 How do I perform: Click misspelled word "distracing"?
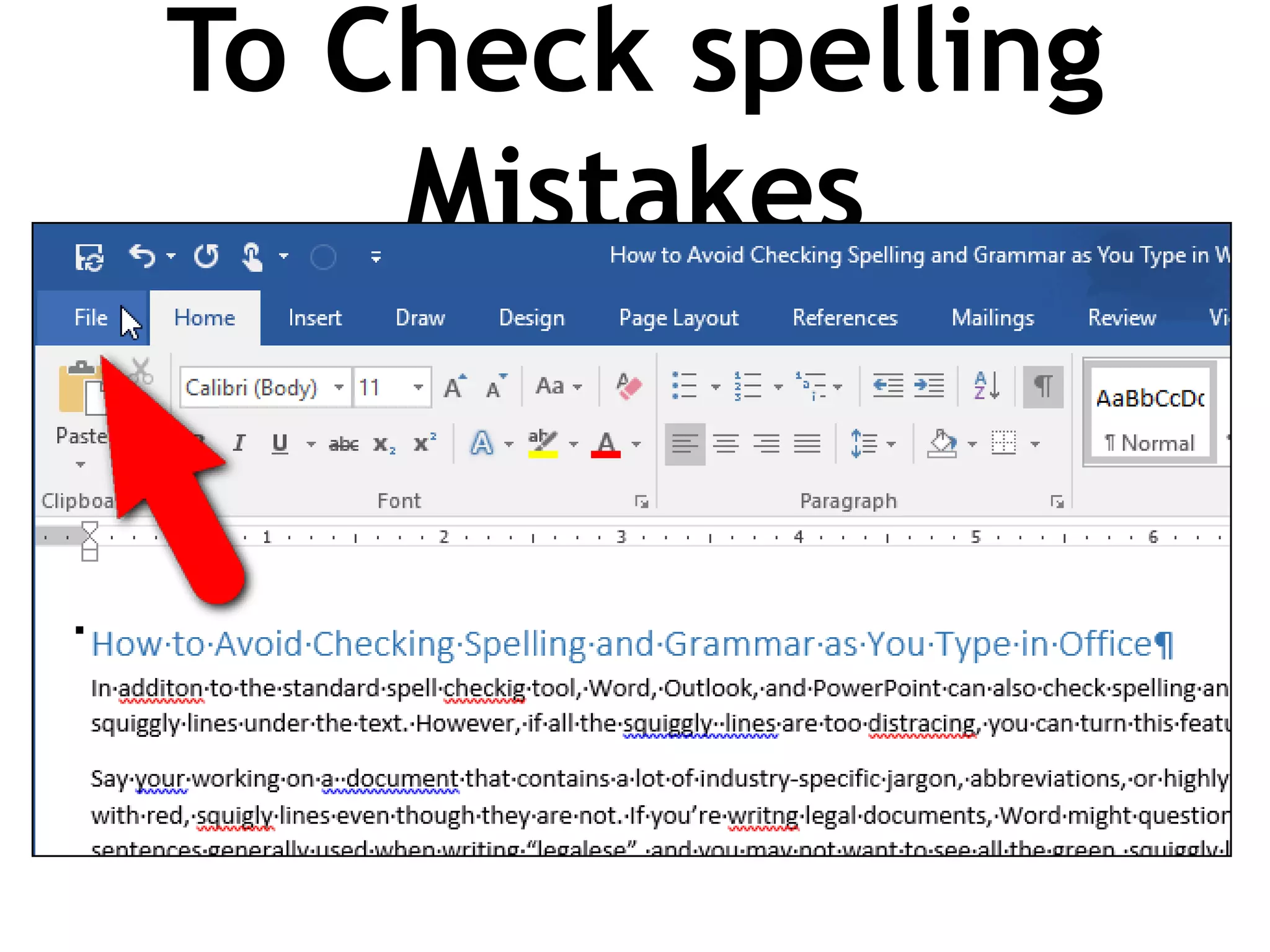click(x=922, y=724)
